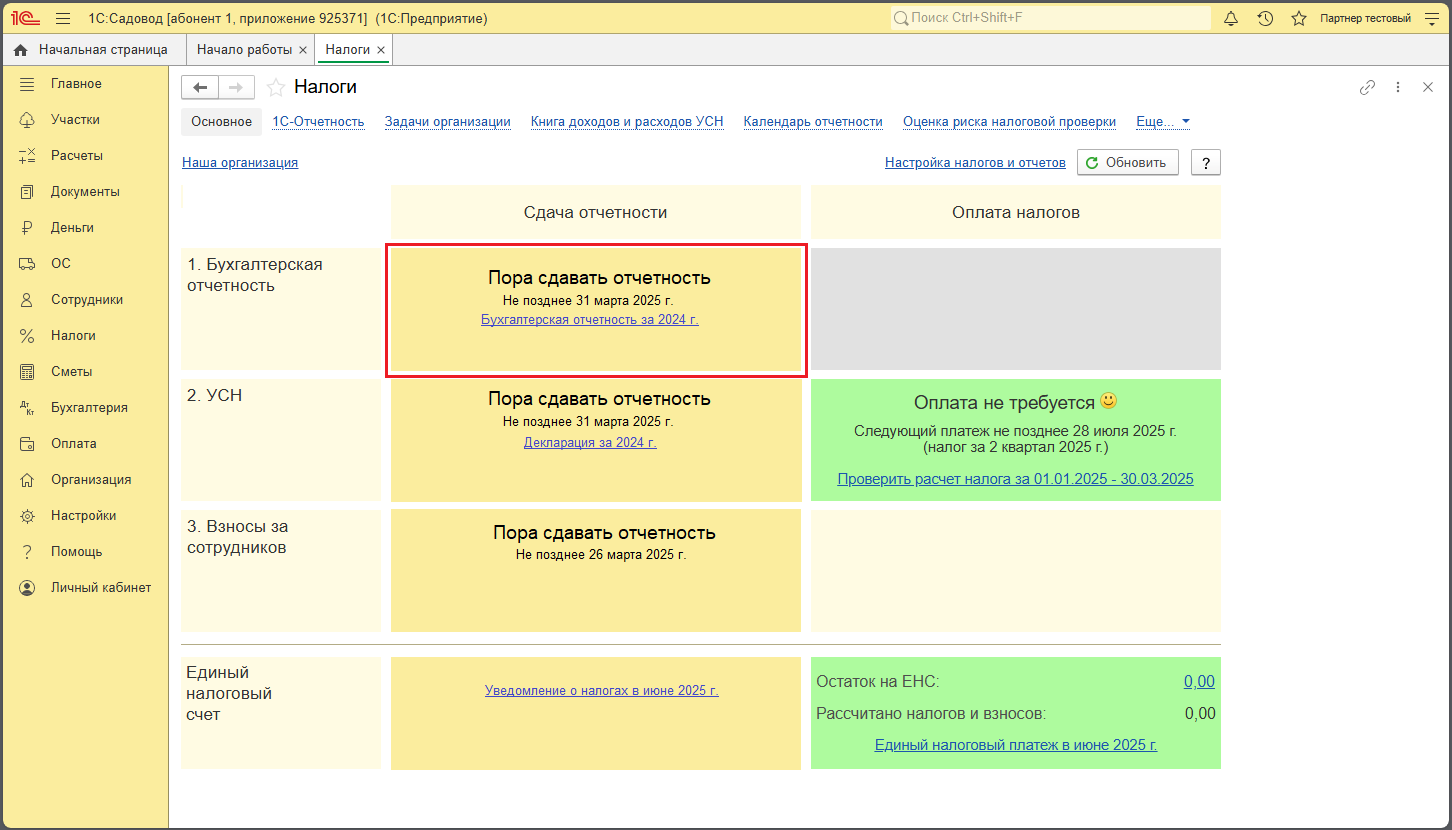Viewport: 1452px width, 830px height.
Task: Open Налоги percent icon in sidebar
Action: coord(27,336)
